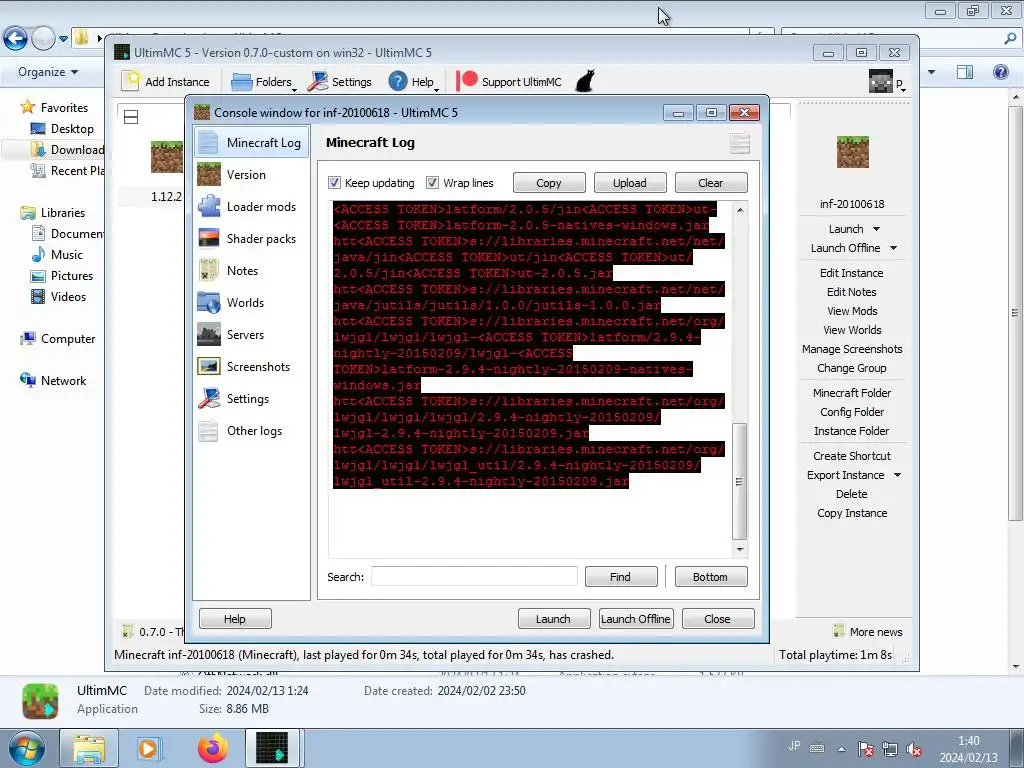Open Settings in the UltimMC toolbar

(x=340, y=82)
